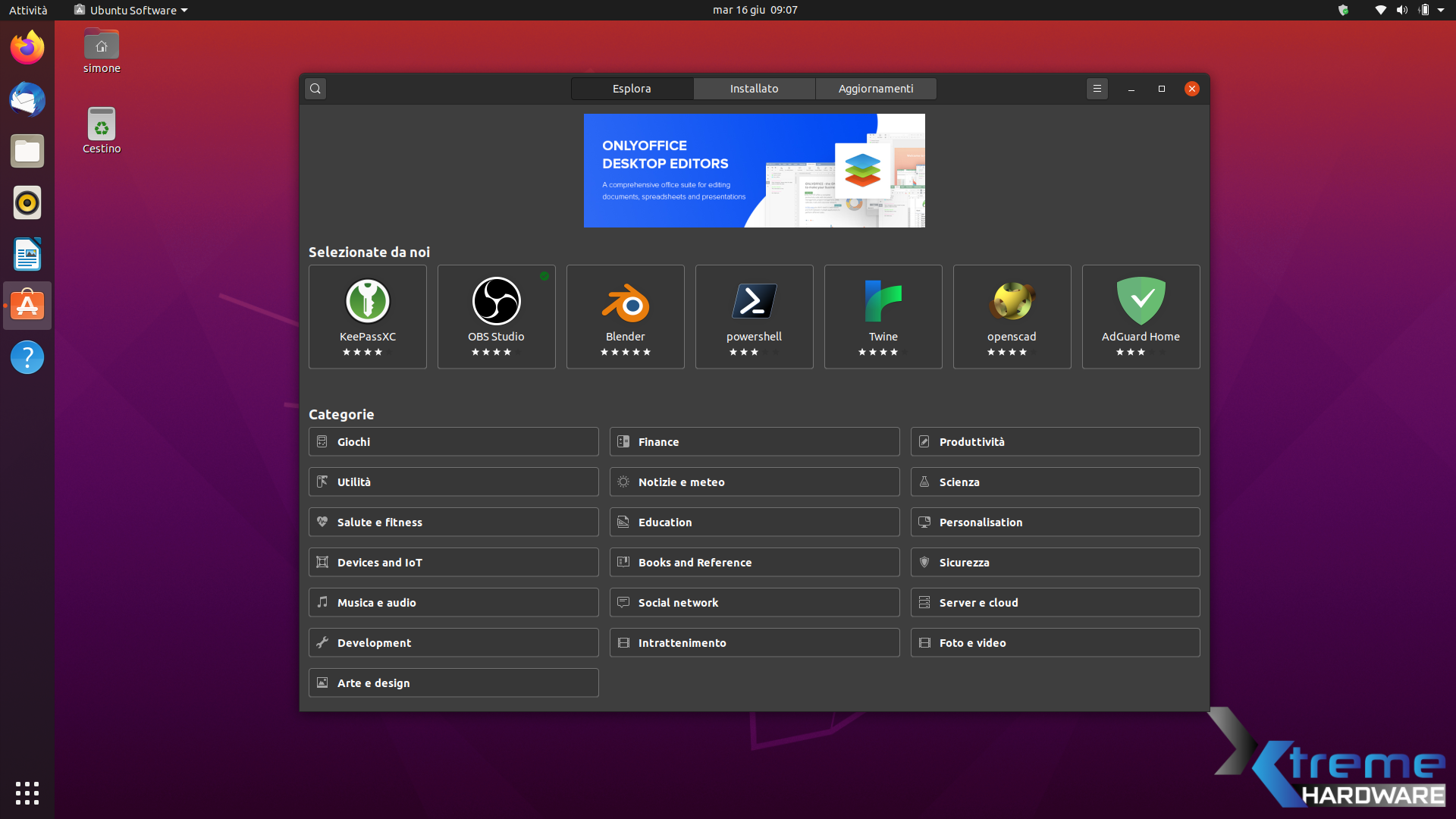The height and width of the screenshot is (819, 1456).
Task: Switch to the Installato tab
Action: pos(754,89)
